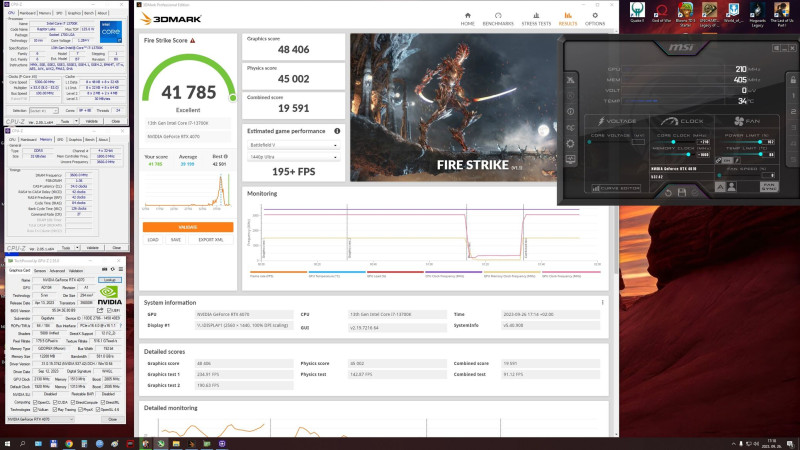Toggle the DirectCompute checkbox in GPU-Z
Image resolution: width=800 pixels, height=450 pixels.
[72, 402]
